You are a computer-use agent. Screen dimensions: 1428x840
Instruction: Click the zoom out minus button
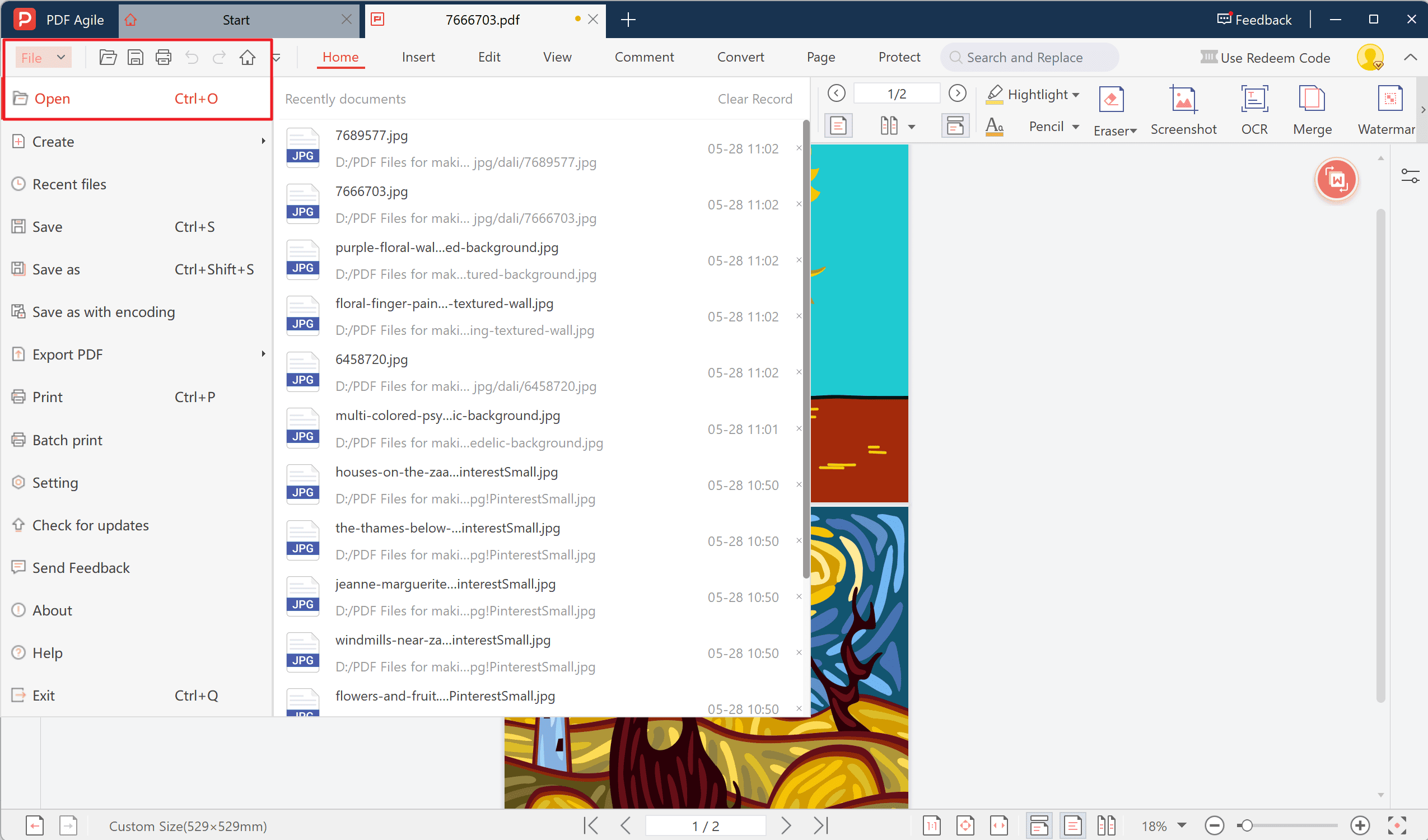click(1214, 825)
